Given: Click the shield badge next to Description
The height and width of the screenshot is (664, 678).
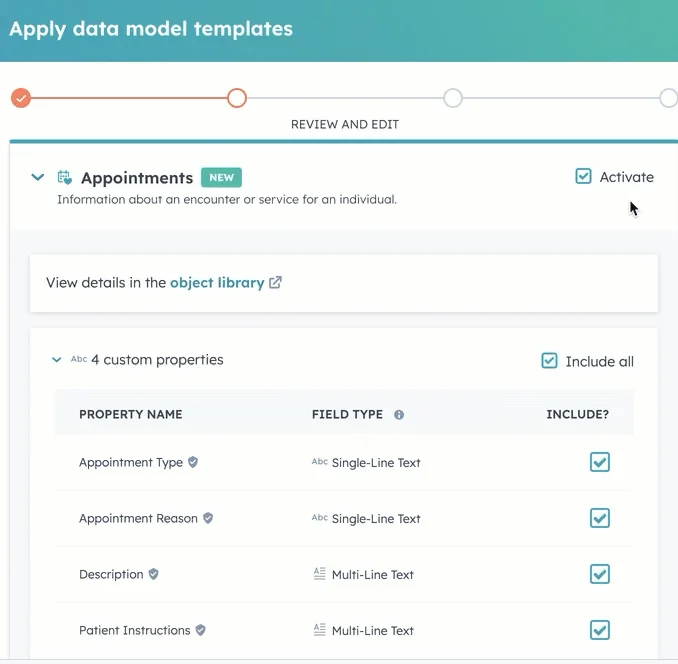Looking at the screenshot, I should pos(154,574).
